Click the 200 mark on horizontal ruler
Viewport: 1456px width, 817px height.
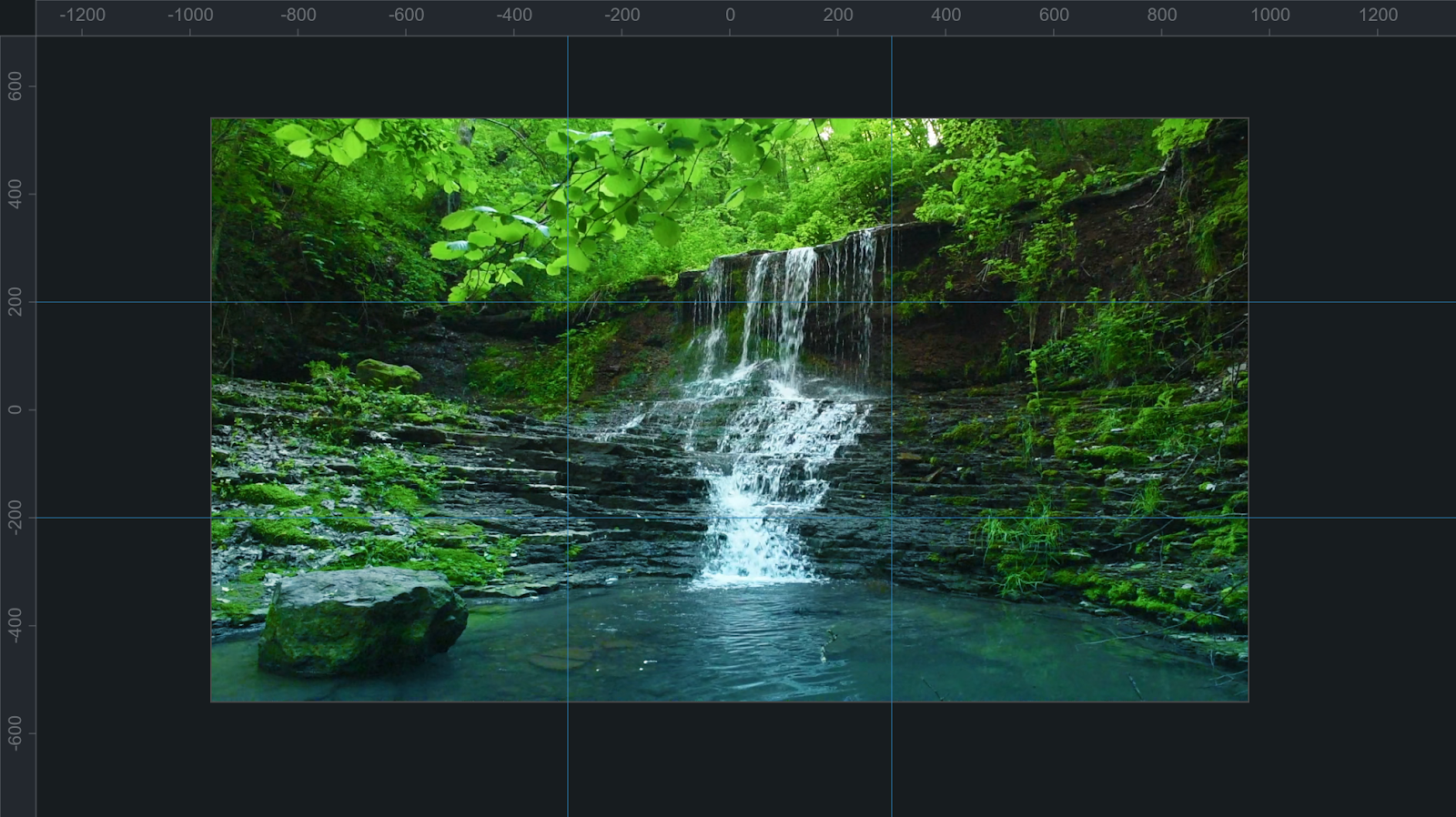point(838,15)
